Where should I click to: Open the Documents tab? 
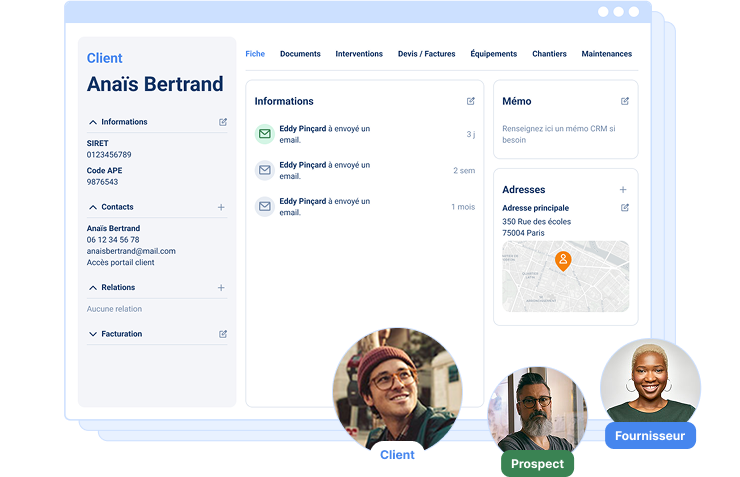300,54
